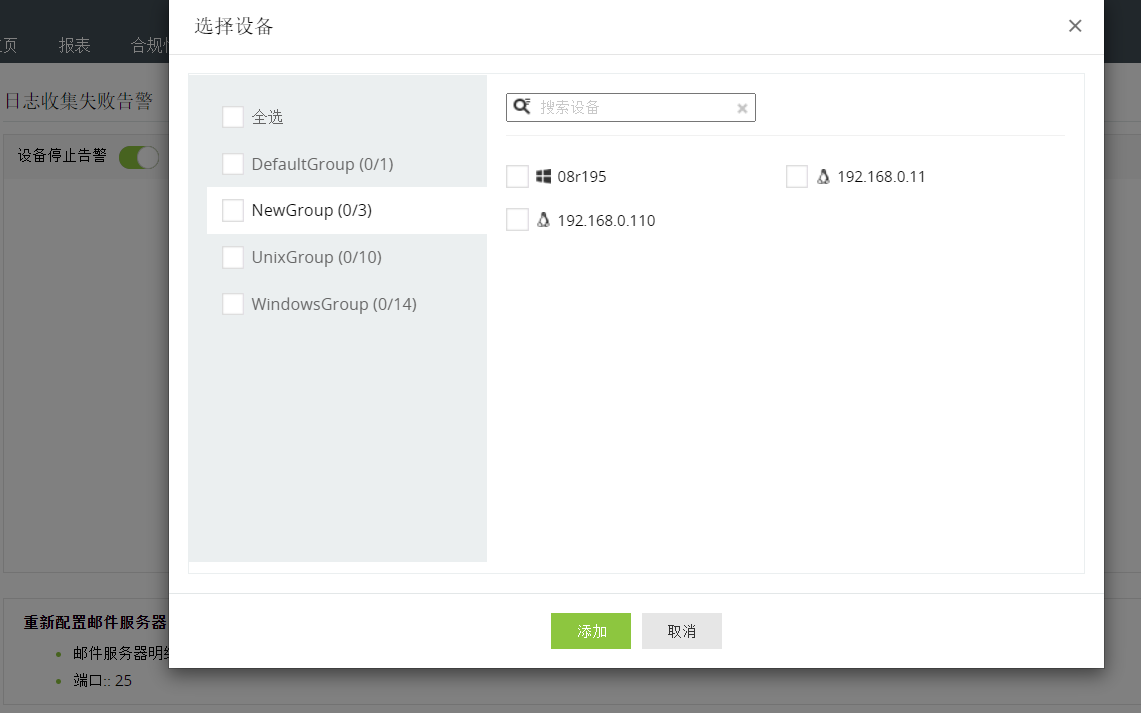Check the NewGroup (0/3) checkbox
Viewport: 1141px width, 713px height.
pyautogui.click(x=233, y=210)
